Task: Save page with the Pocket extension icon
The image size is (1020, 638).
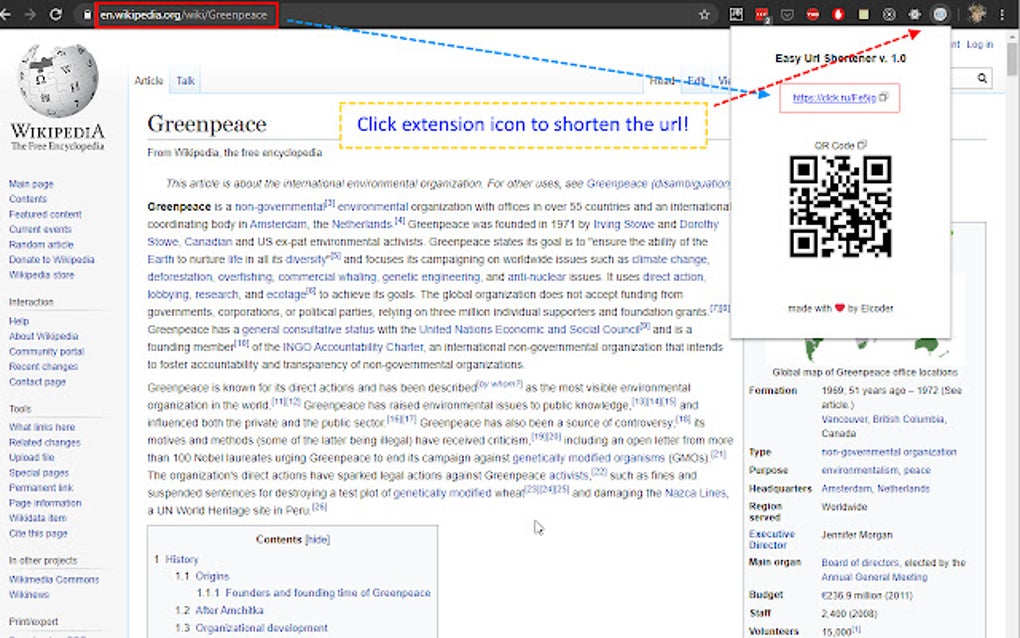Action: point(787,14)
